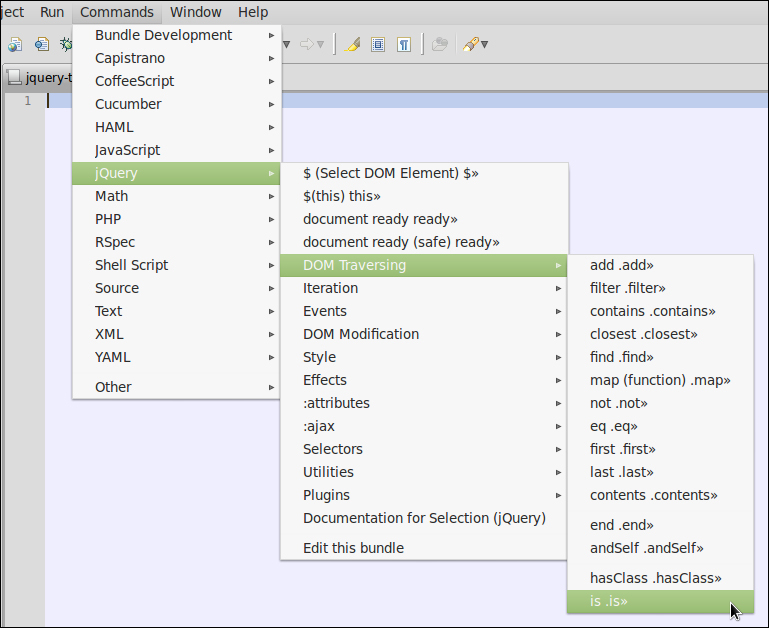Open the Other submenu
Screen dimensions: 769x628
click(x=177, y=387)
